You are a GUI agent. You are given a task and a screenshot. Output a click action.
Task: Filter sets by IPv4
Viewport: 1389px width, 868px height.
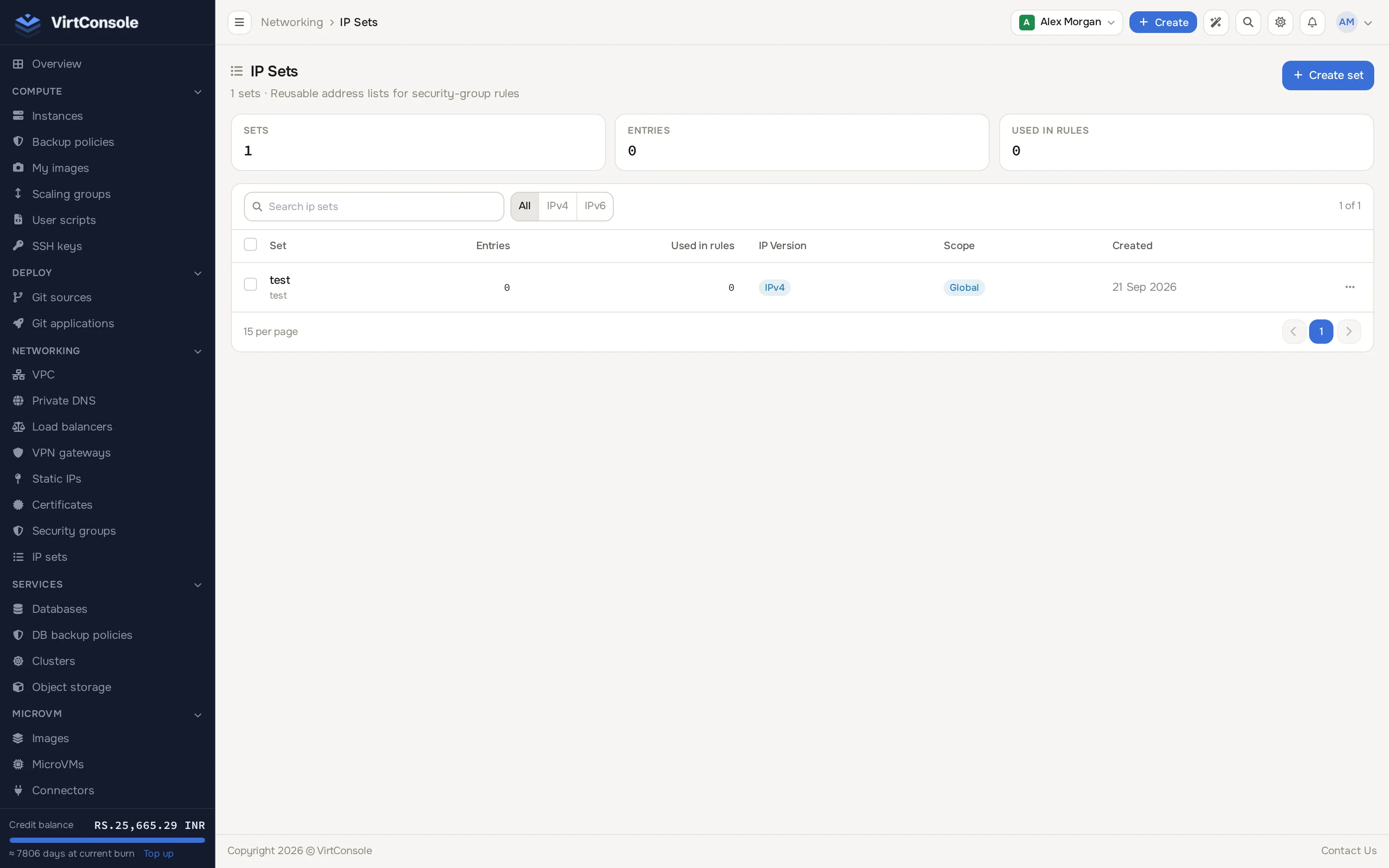pos(557,206)
